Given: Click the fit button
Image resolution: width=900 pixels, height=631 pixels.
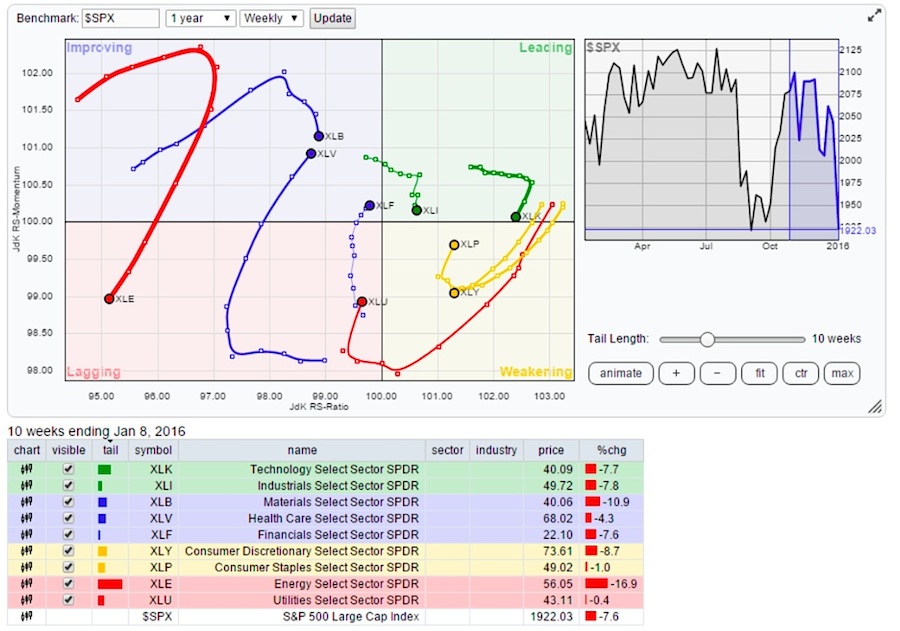Looking at the screenshot, I should click(759, 373).
